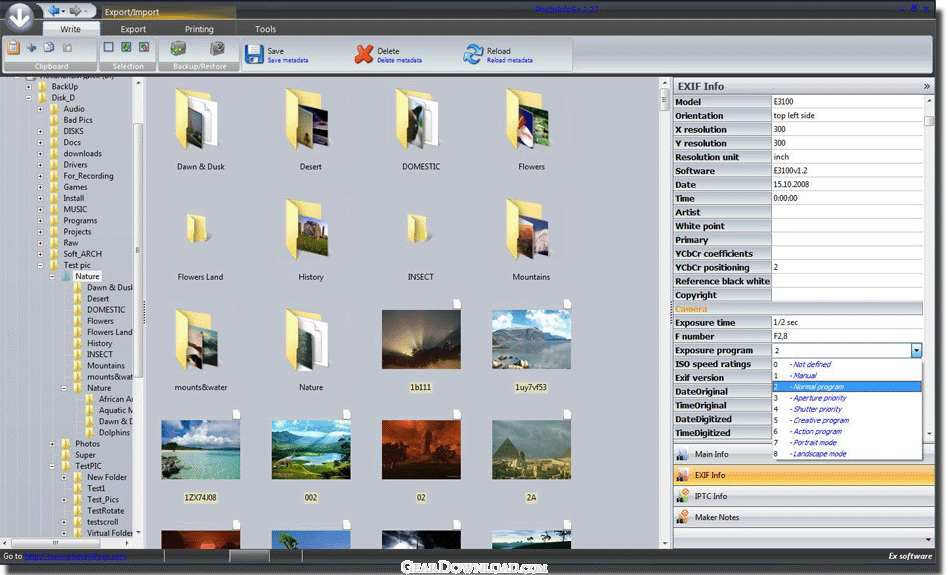This screenshot has height=575, width=948.
Task: Switch to the Export ribbon tab
Action: (133, 29)
